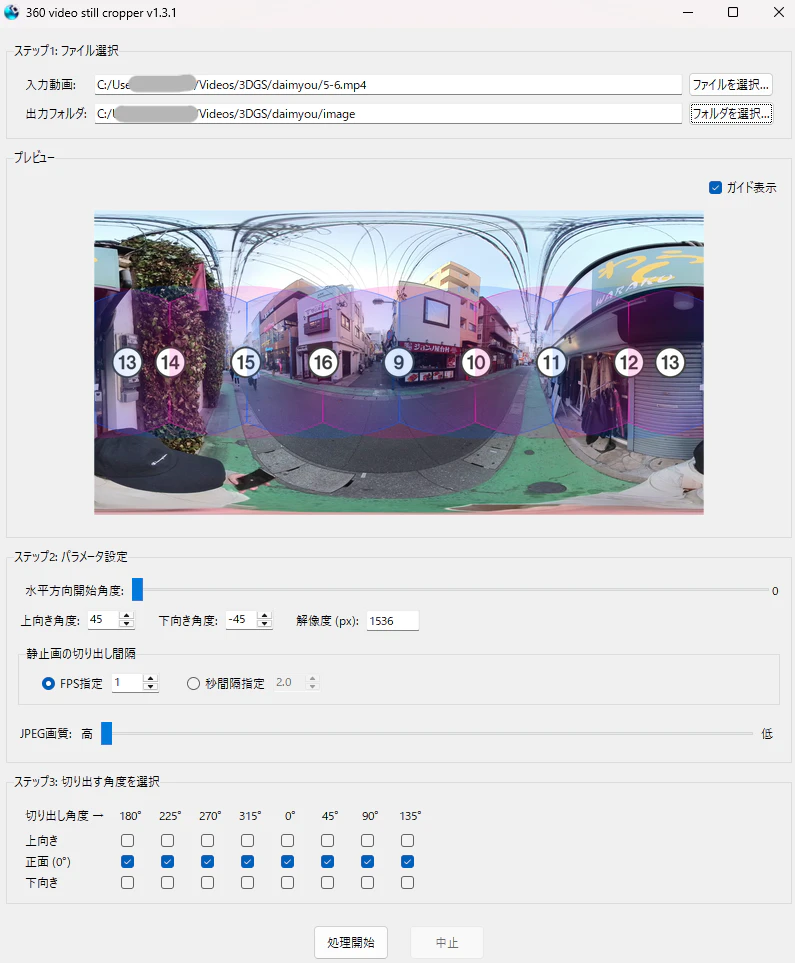The width and height of the screenshot is (795, 963).
Task: Click the フォルダを選択 button
Action: 730,114
